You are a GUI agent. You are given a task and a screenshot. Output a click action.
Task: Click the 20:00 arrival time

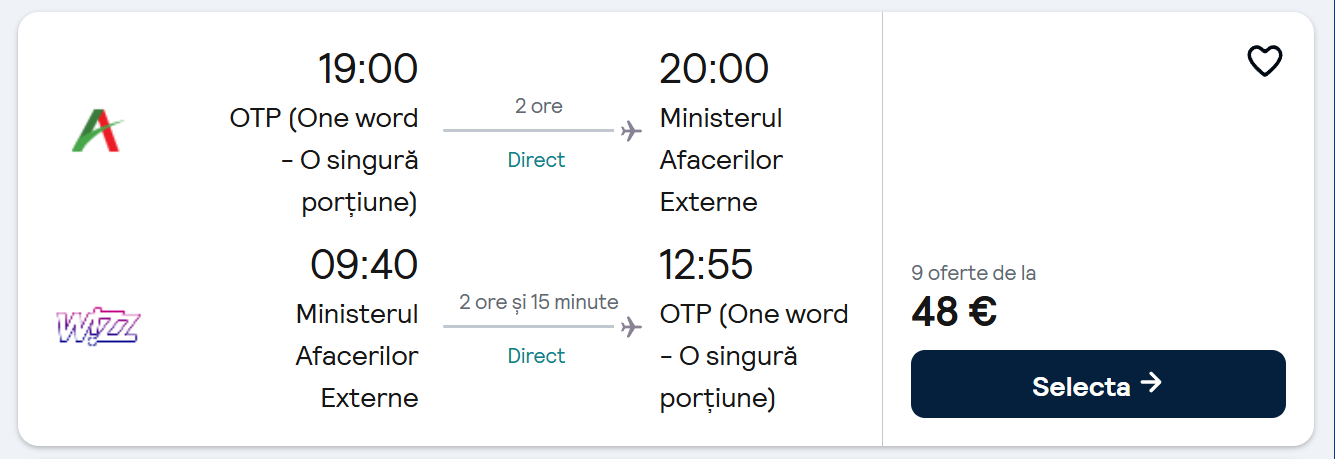coord(714,69)
